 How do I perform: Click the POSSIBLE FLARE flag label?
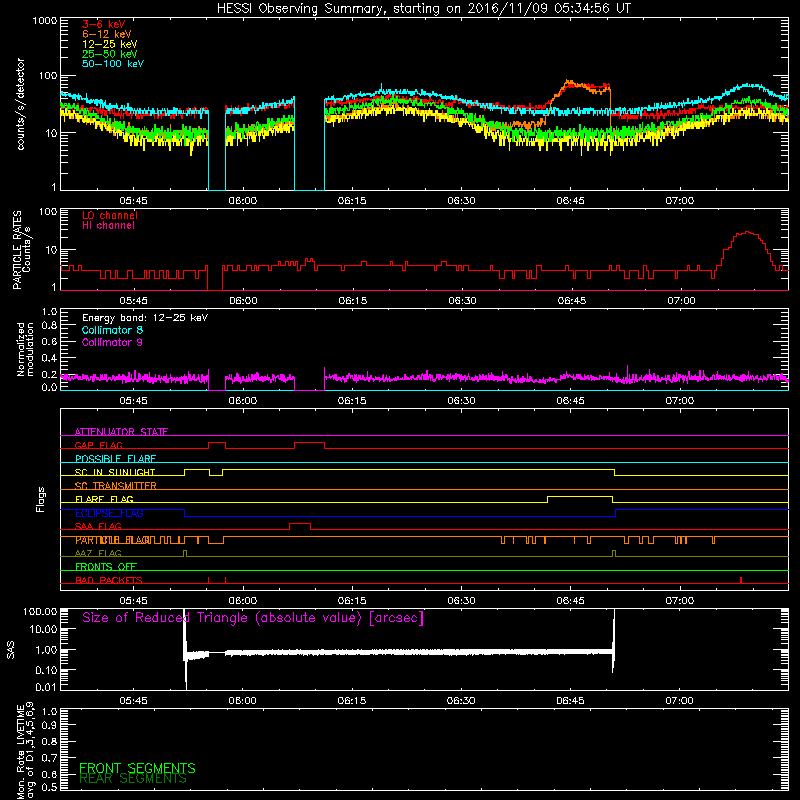pos(115,459)
